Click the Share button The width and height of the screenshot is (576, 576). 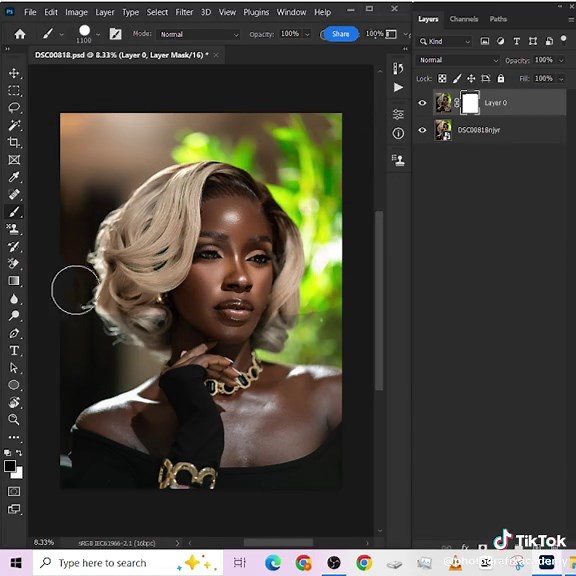[x=341, y=34]
